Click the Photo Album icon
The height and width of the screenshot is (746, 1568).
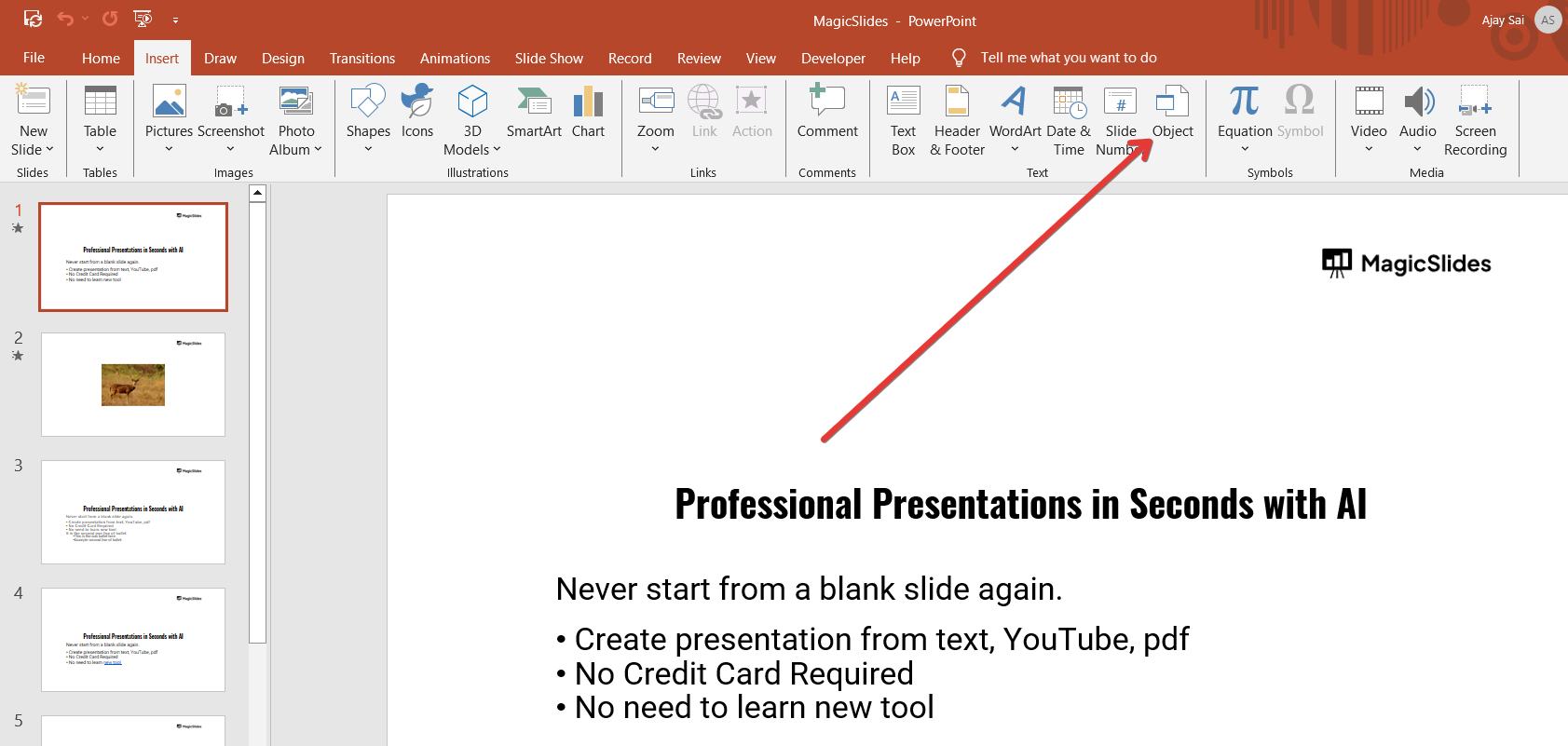295,102
